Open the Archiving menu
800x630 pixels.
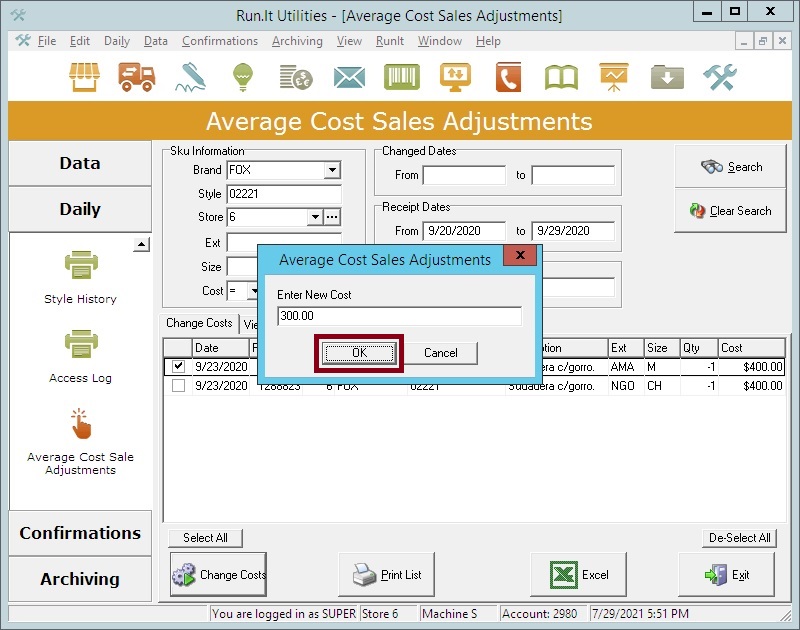click(x=297, y=41)
